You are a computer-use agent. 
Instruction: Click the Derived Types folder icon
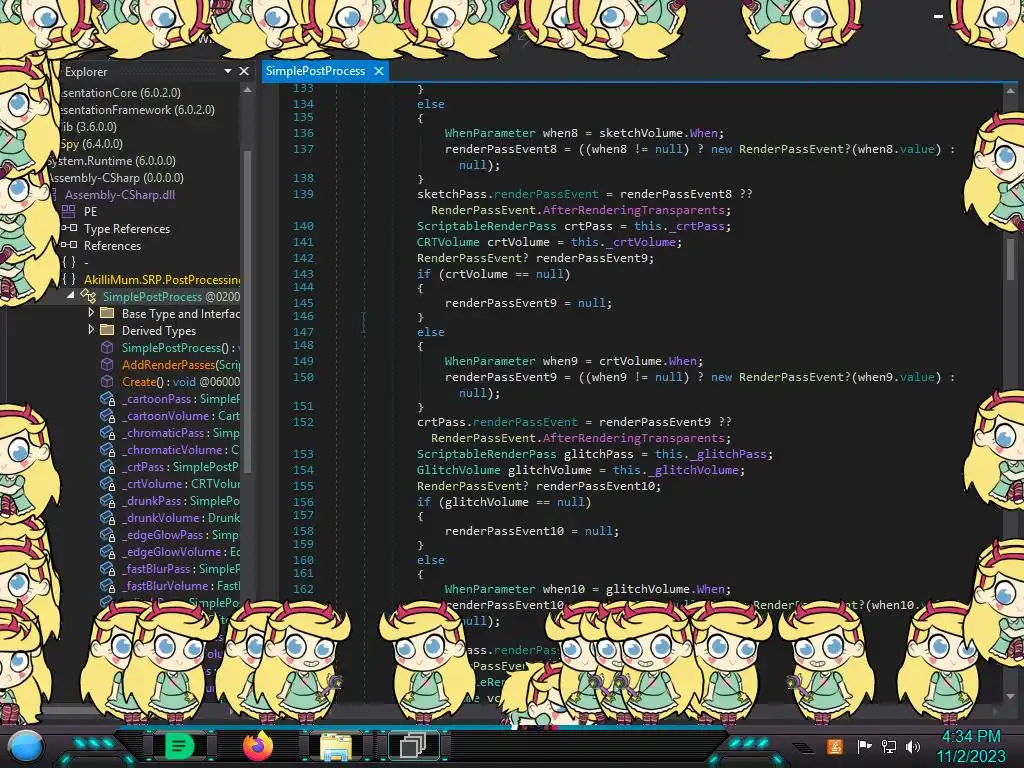107,330
